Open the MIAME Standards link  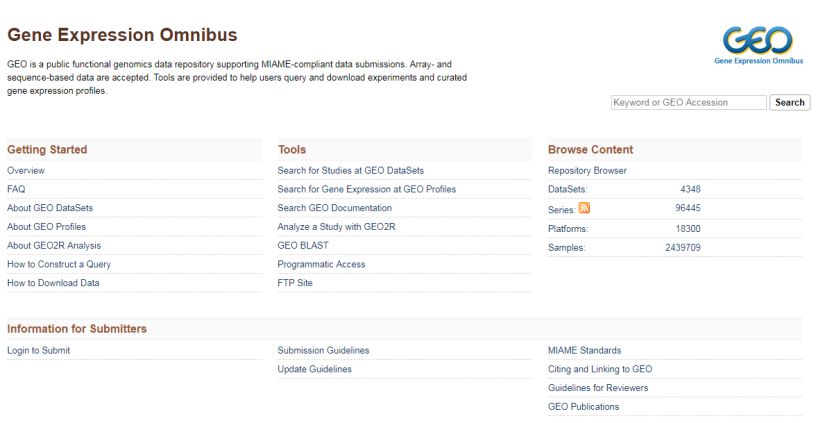585,351
